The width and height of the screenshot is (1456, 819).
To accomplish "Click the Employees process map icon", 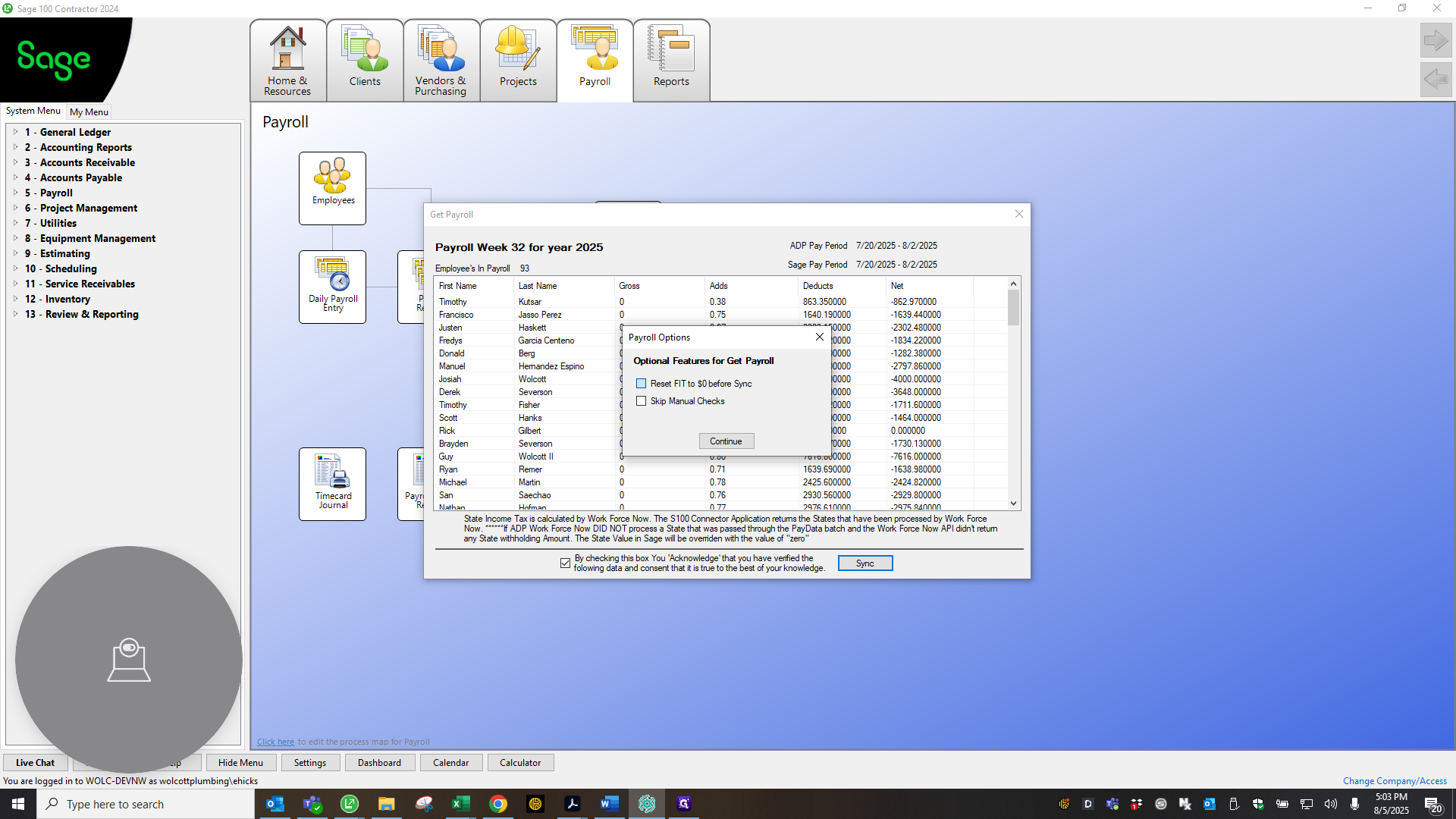I will pyautogui.click(x=332, y=188).
